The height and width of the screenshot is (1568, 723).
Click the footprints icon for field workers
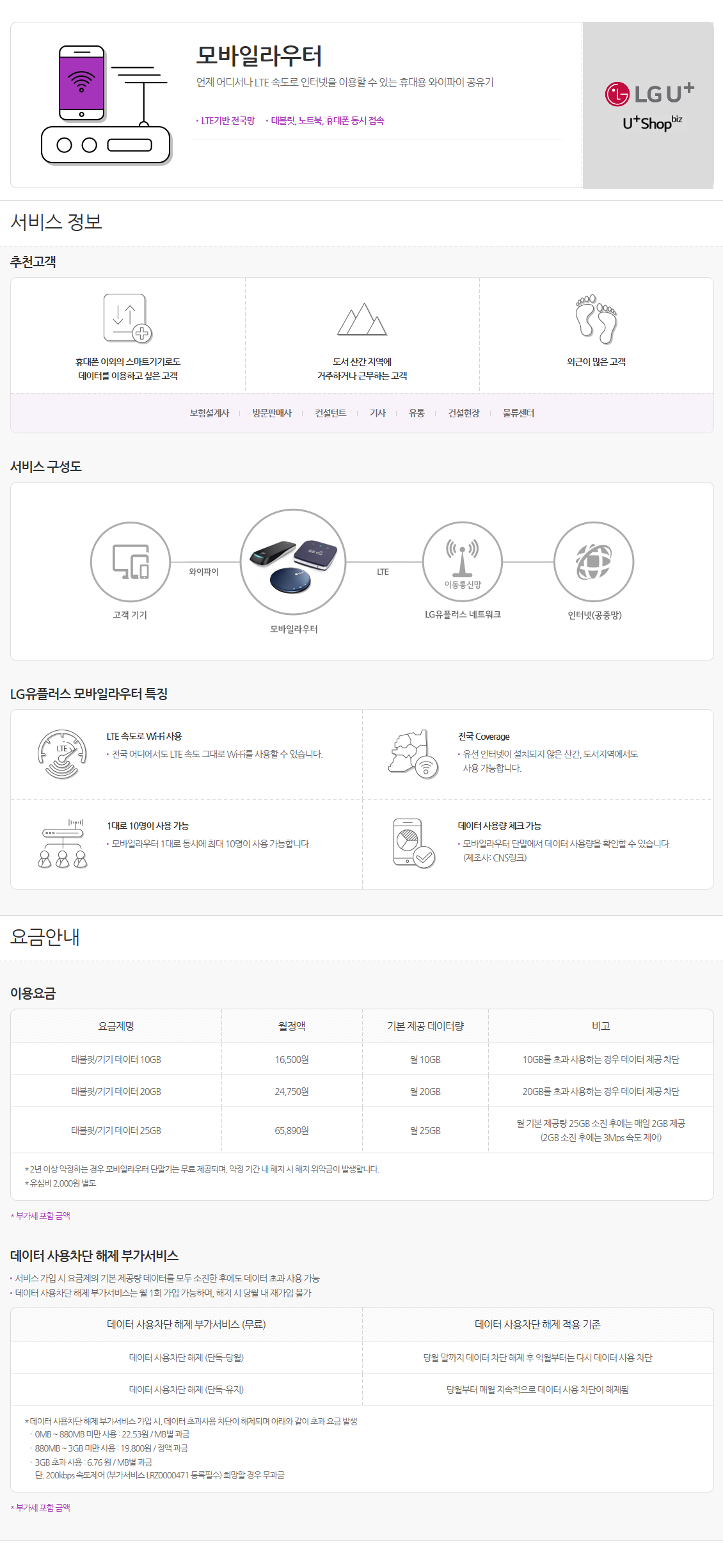(596, 319)
